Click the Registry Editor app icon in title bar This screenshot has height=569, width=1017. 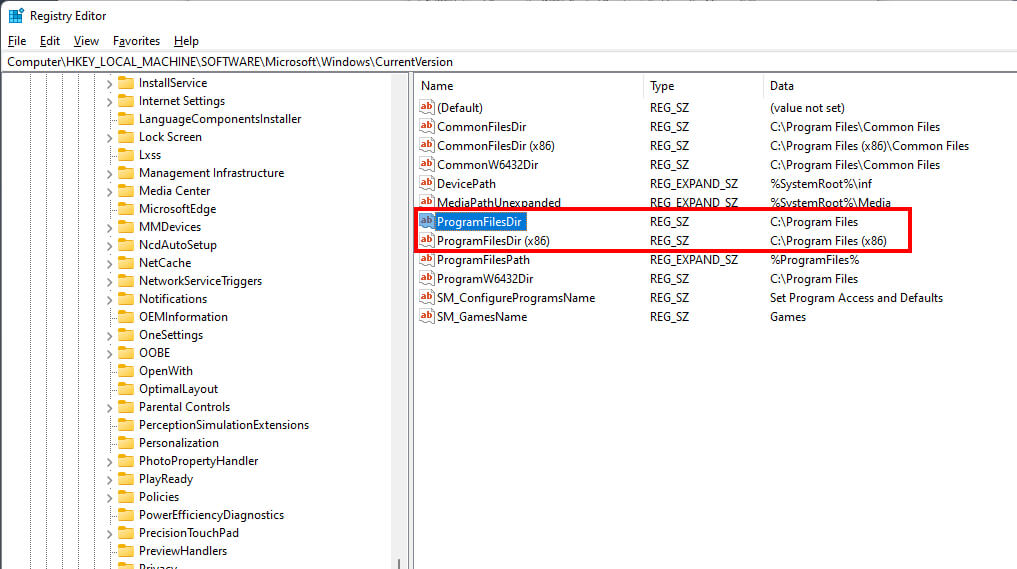coord(16,16)
